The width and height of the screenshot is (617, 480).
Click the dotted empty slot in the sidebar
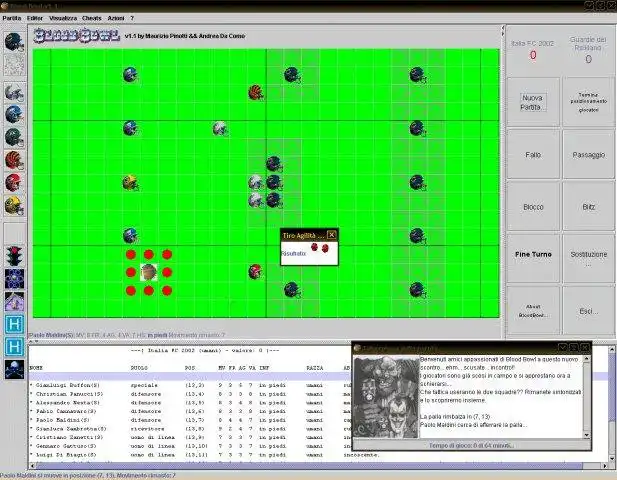click(15, 65)
